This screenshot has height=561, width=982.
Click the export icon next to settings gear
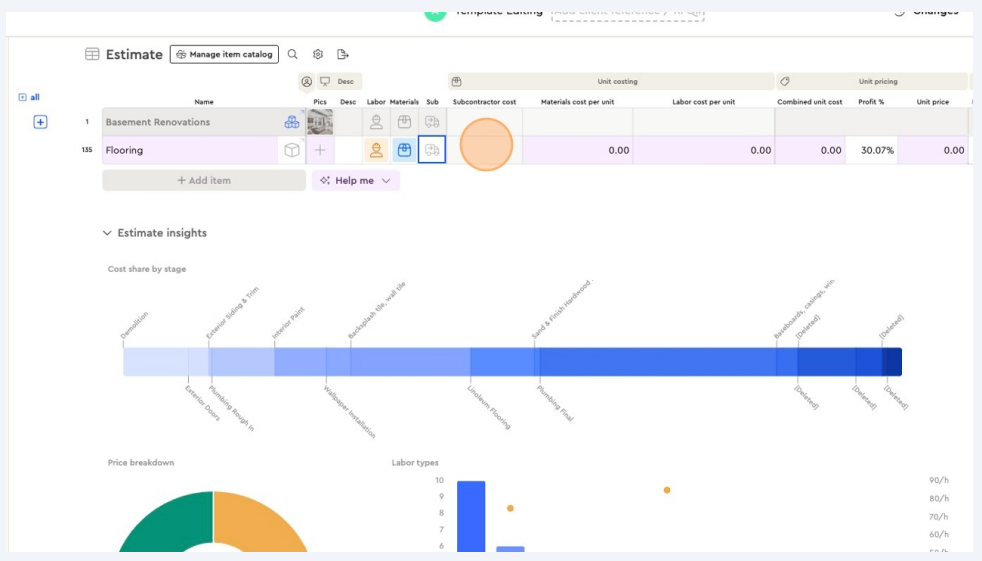pyautogui.click(x=343, y=54)
